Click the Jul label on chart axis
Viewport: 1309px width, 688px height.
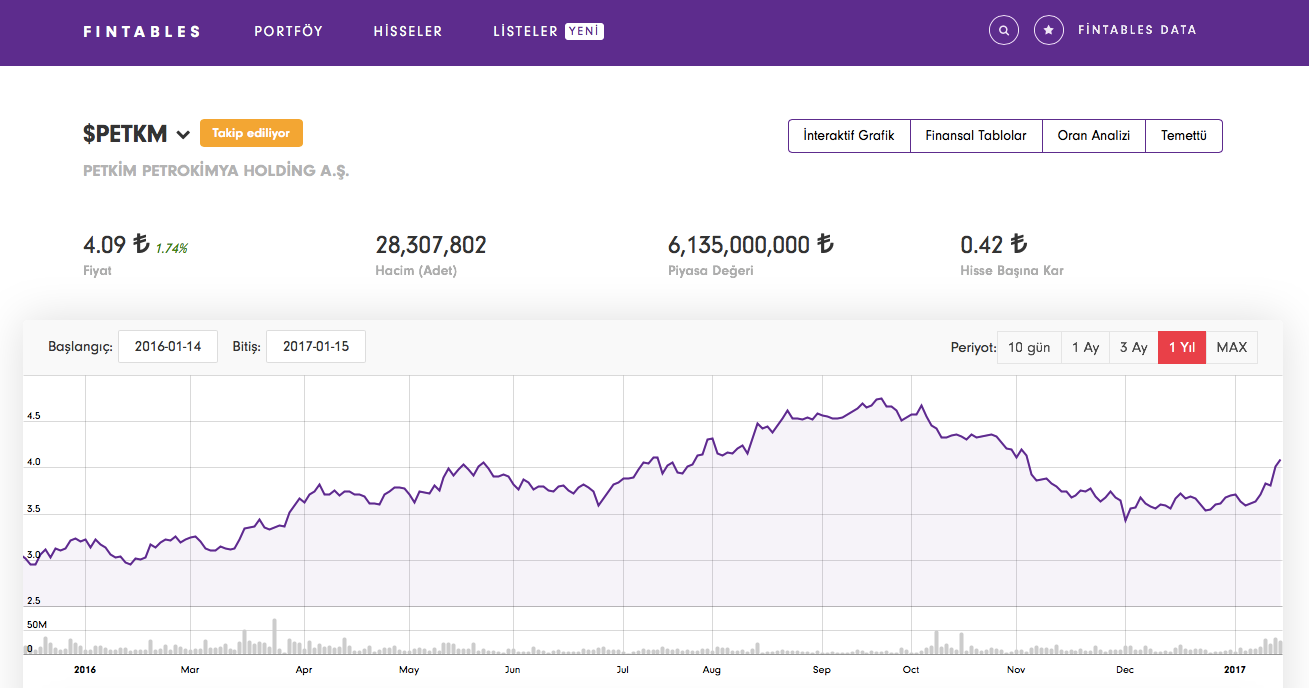[623, 670]
